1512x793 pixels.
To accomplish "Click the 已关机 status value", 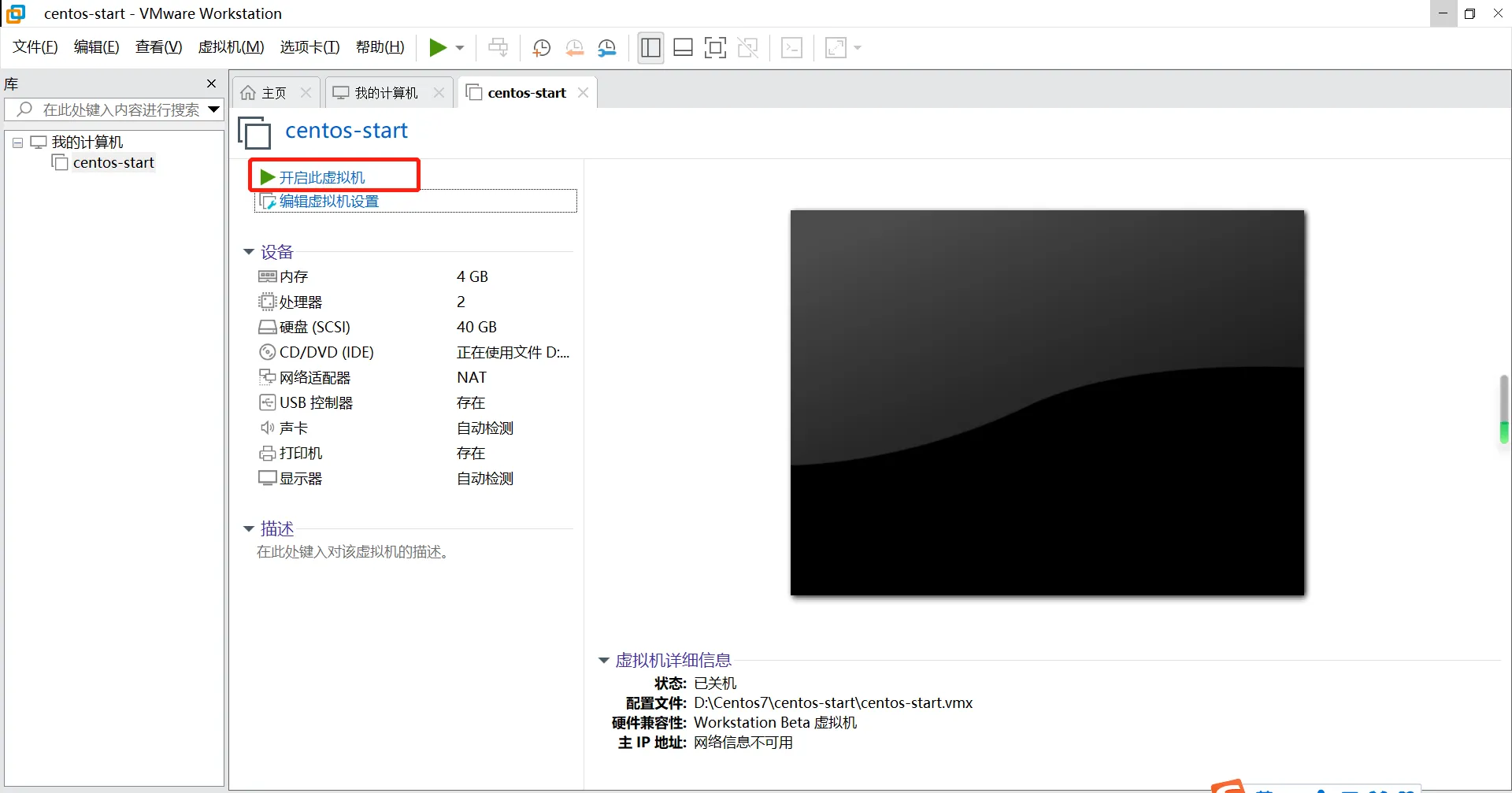I will (715, 684).
